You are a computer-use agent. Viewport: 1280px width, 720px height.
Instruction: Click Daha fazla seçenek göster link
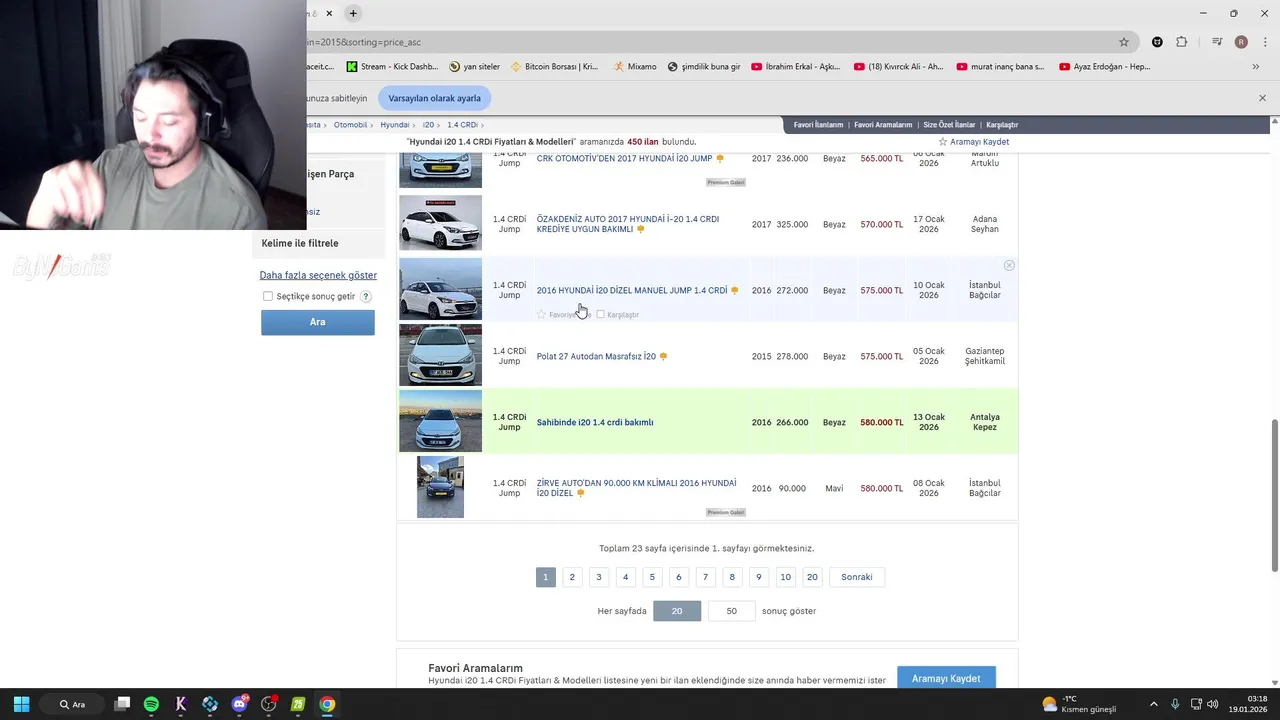(x=318, y=275)
